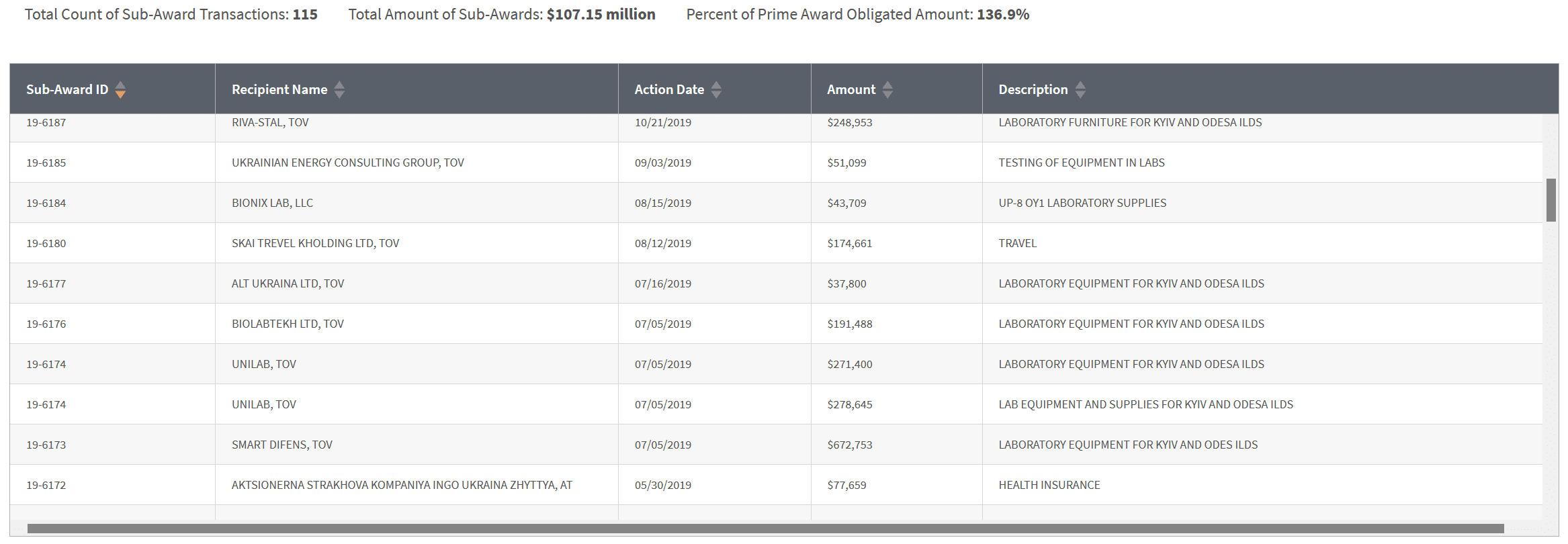Click the Amount column sort arrows
The image size is (1568, 544).
tap(887, 89)
